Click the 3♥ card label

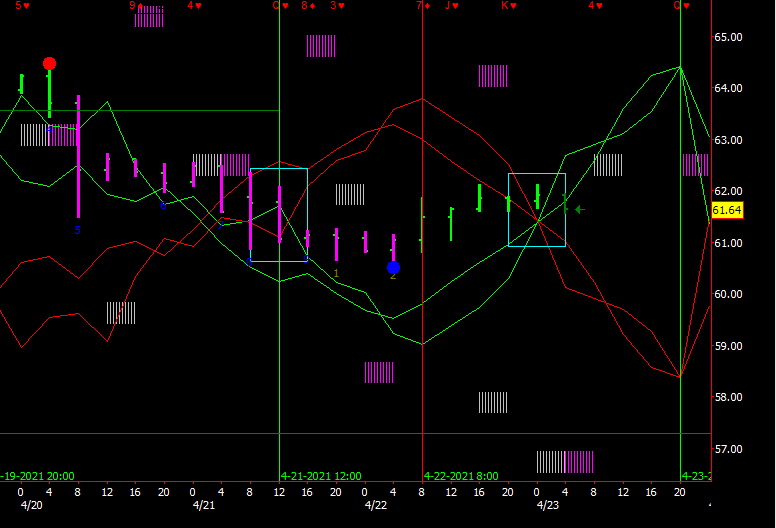338,5
